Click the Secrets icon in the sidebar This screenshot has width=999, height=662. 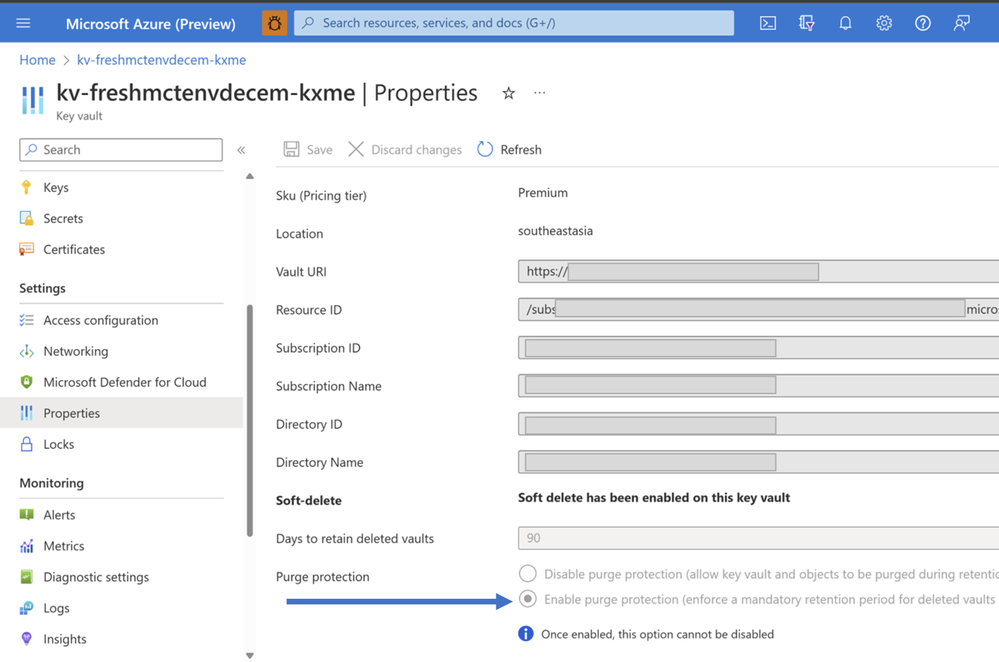click(x=26, y=219)
